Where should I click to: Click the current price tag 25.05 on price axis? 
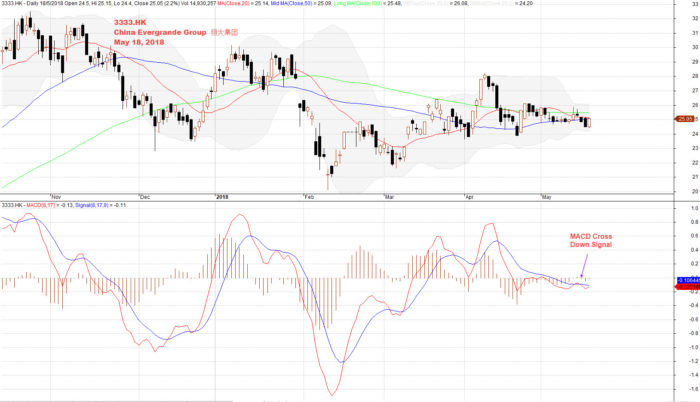point(684,119)
